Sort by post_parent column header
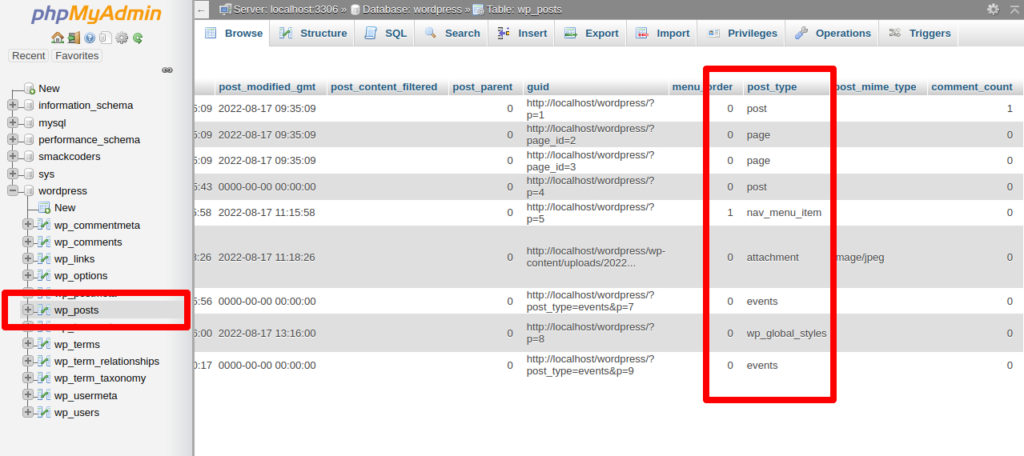 [x=483, y=87]
